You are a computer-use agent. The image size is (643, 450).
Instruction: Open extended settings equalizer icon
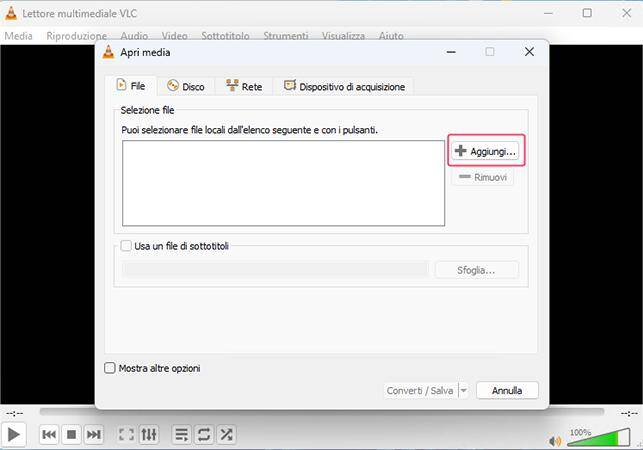pos(148,434)
